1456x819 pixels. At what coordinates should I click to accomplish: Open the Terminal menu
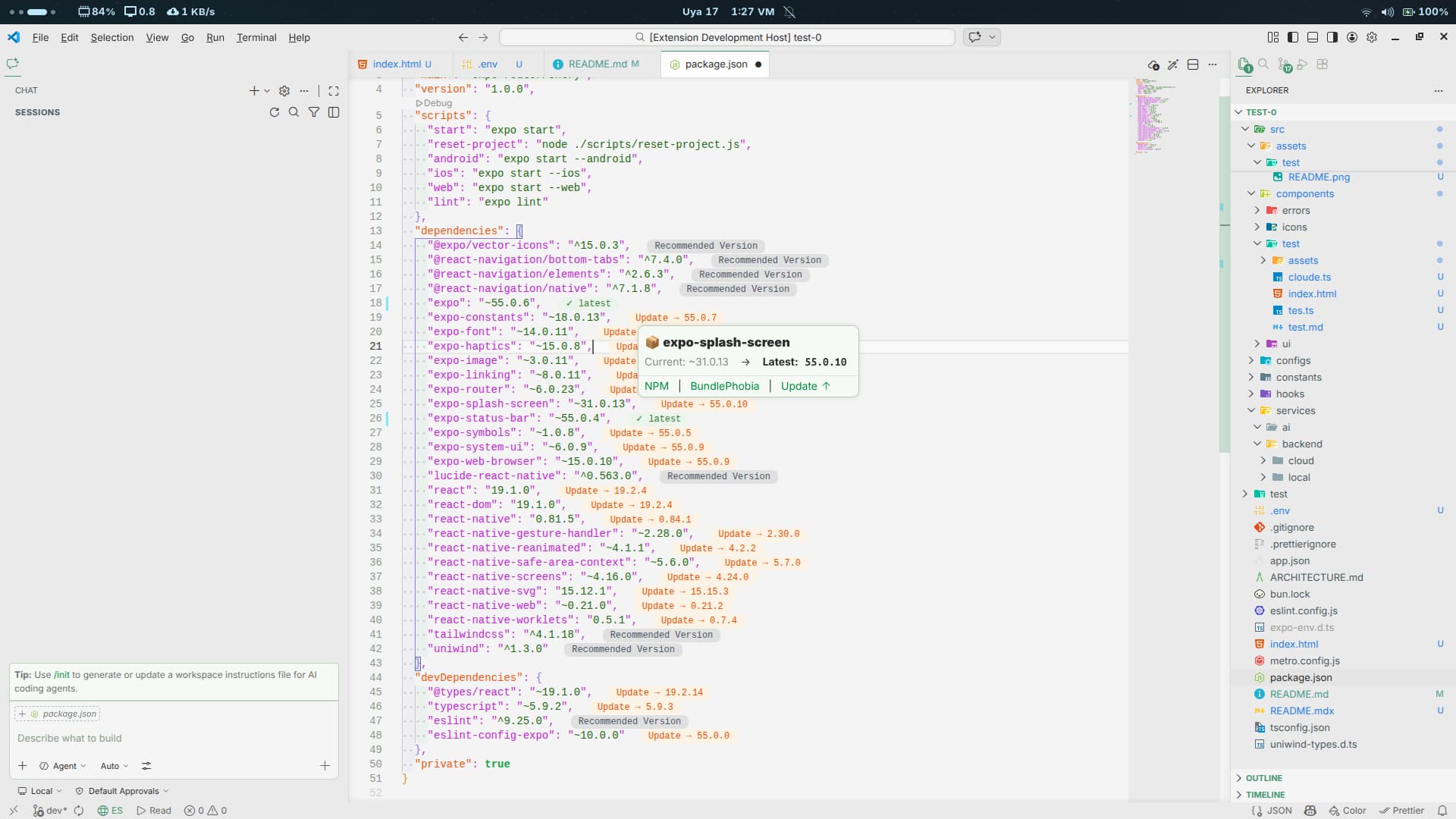[256, 37]
